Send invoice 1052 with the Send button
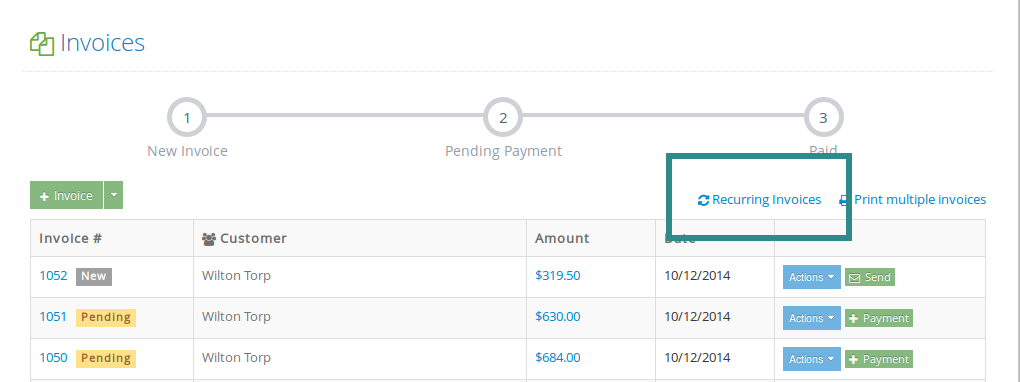Image resolution: width=1020 pixels, height=382 pixels. 870,277
